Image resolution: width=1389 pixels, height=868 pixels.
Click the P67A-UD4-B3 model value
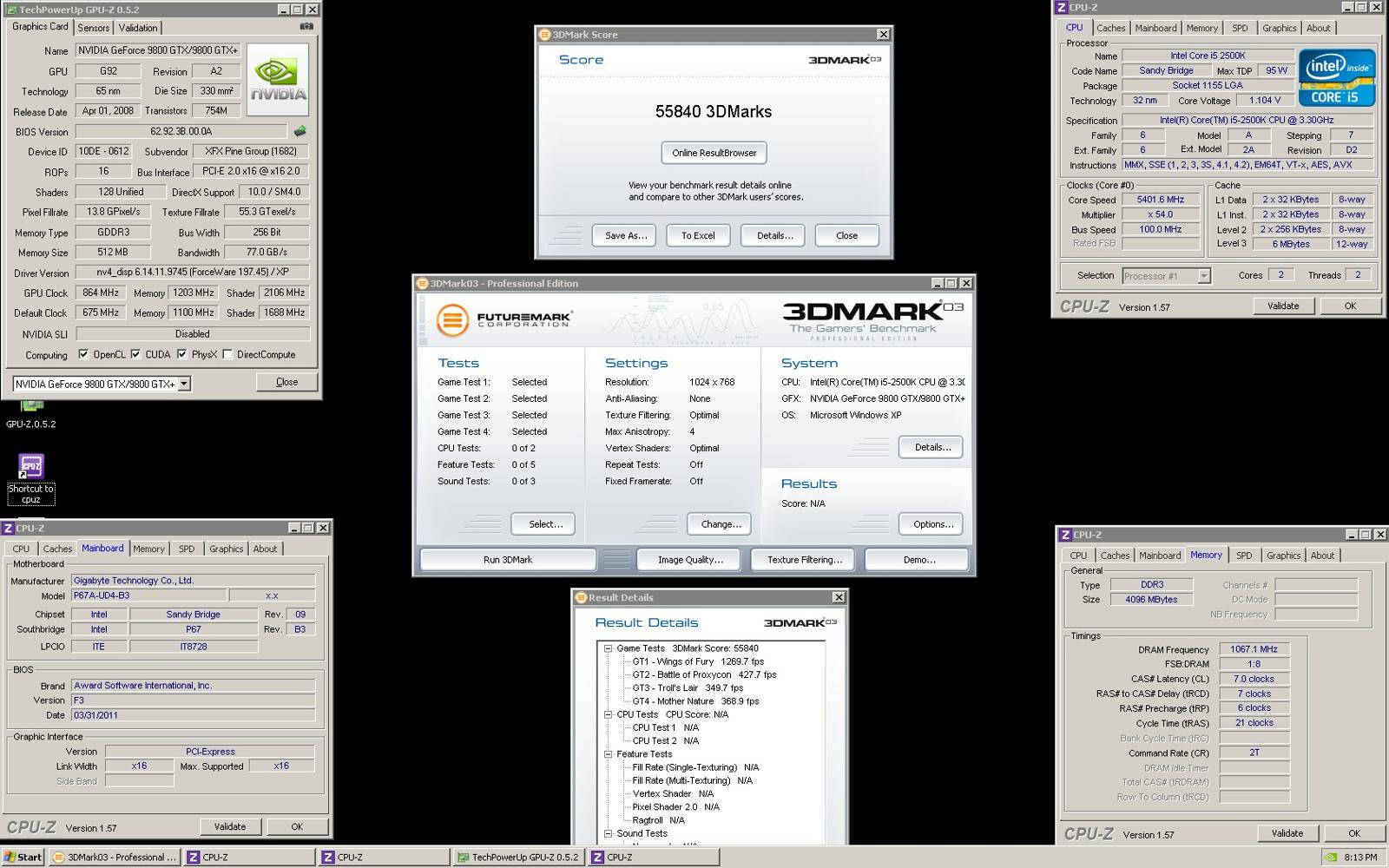pos(149,595)
